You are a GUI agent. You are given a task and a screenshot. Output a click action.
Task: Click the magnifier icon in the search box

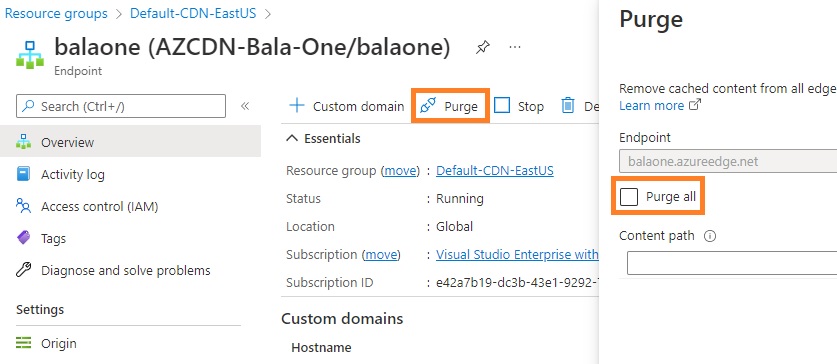click(x=29, y=106)
